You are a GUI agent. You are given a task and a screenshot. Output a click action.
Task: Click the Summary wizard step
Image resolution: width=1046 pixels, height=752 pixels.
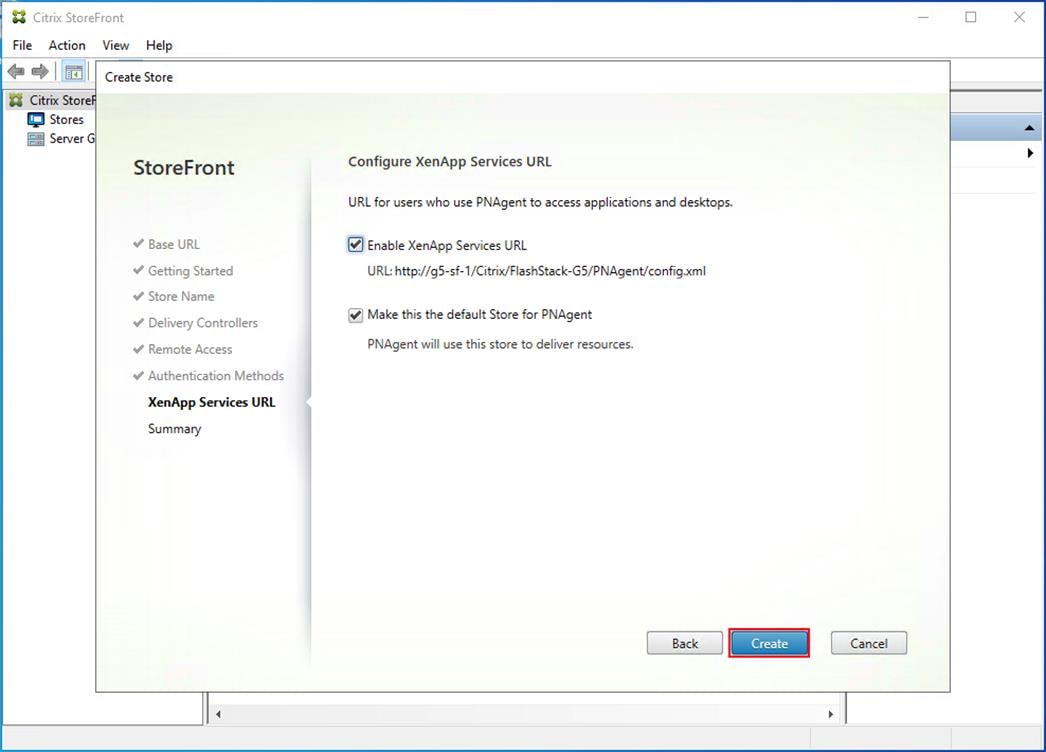[174, 429]
